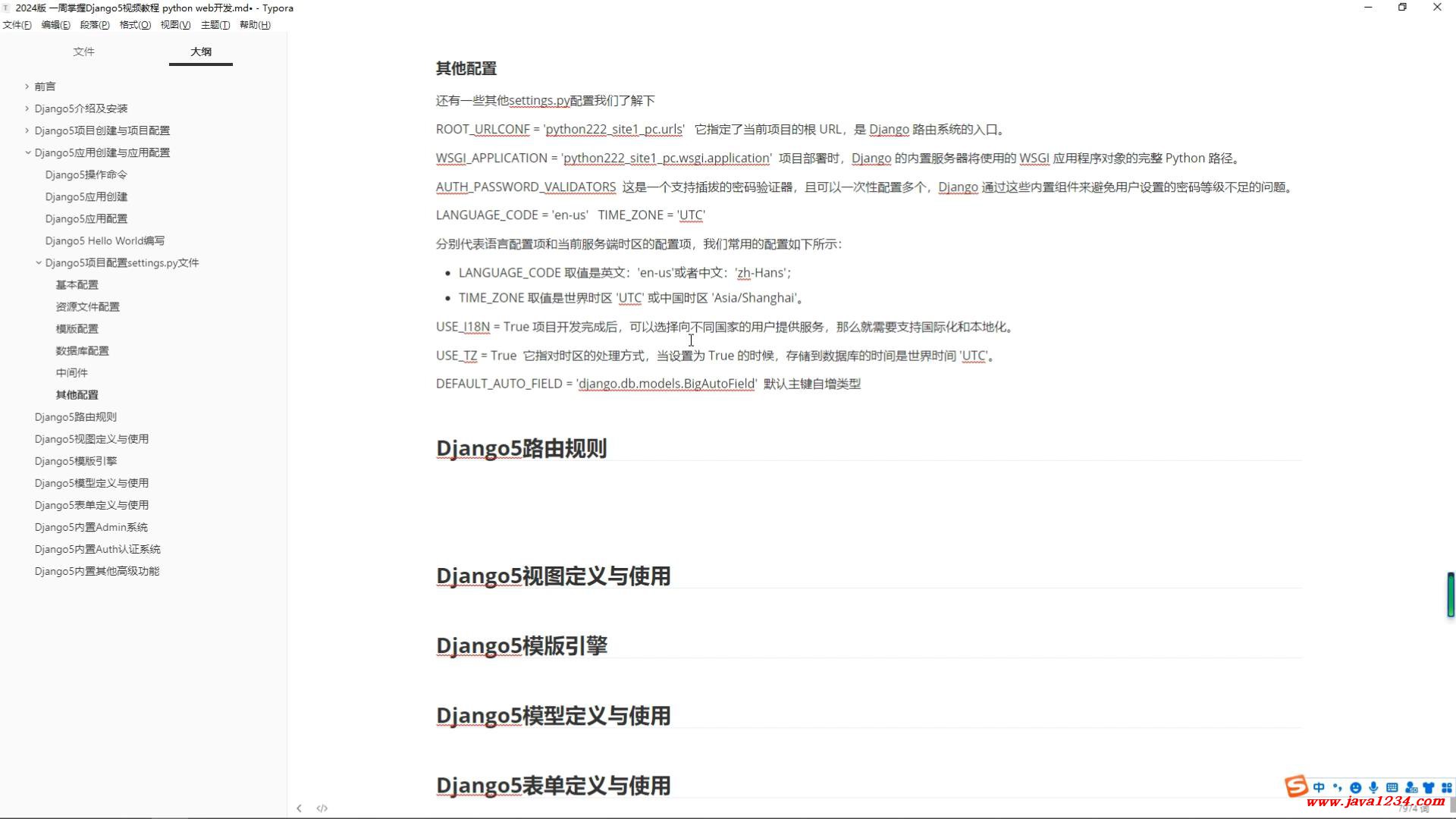Click the USE_TZ = True line
The height and width of the screenshot is (819, 1456).
tap(717, 356)
